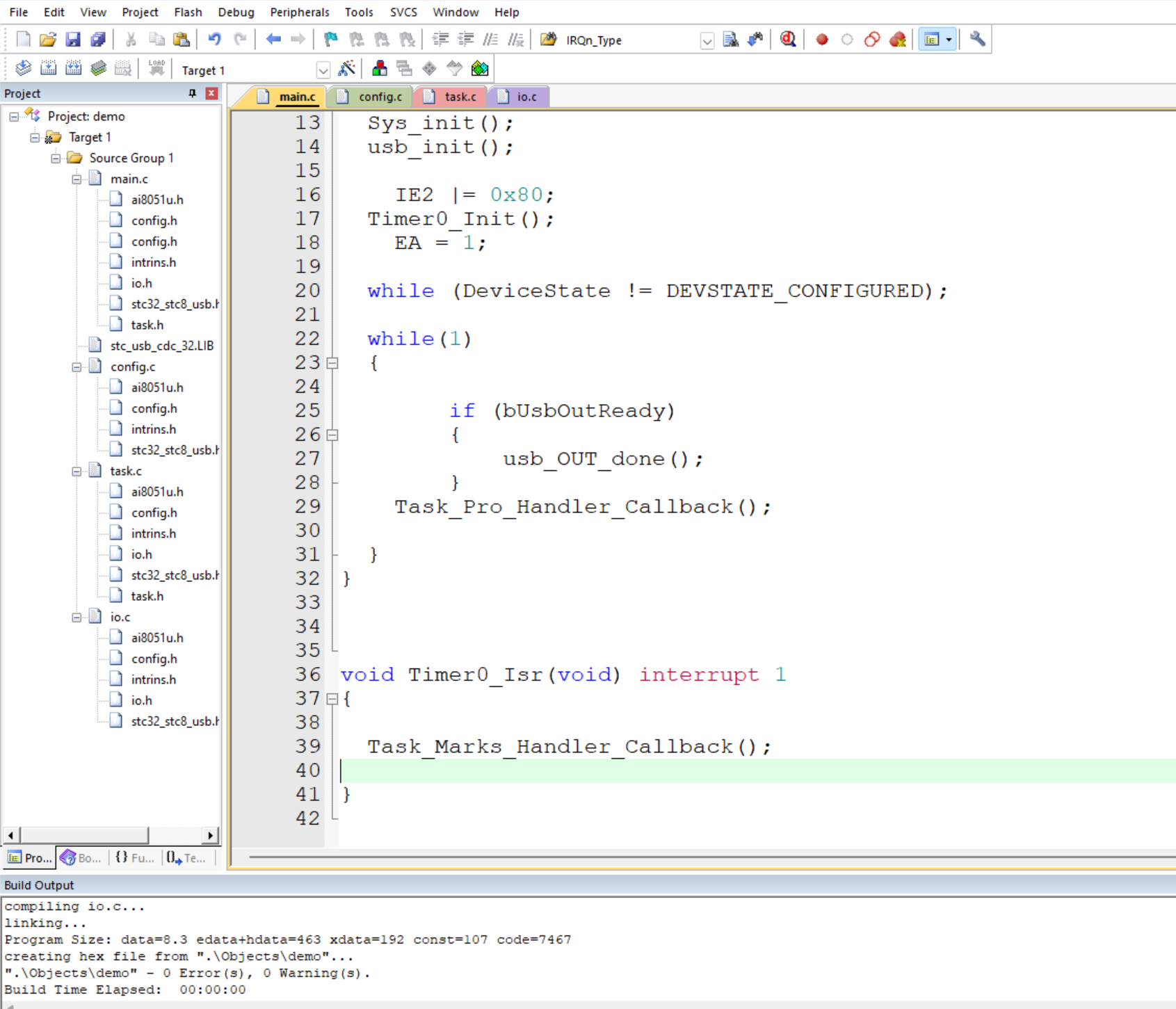Save the current file

click(x=72, y=40)
